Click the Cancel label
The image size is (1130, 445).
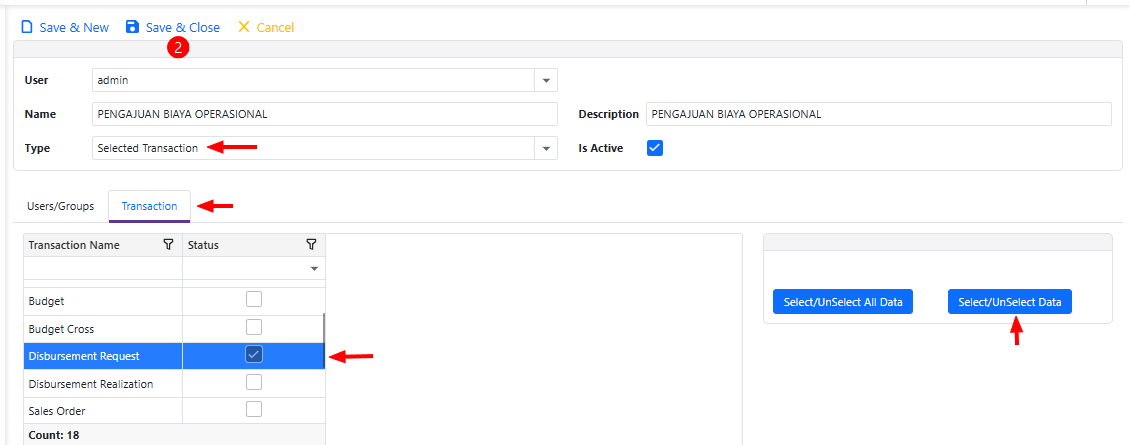[275, 27]
